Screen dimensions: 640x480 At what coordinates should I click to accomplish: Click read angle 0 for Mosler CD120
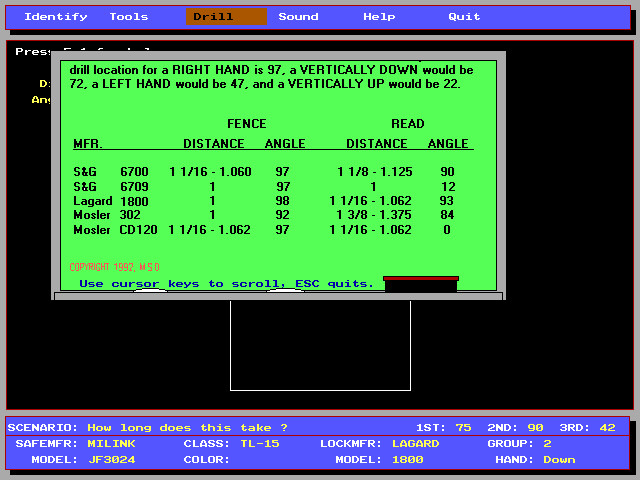[447, 229]
